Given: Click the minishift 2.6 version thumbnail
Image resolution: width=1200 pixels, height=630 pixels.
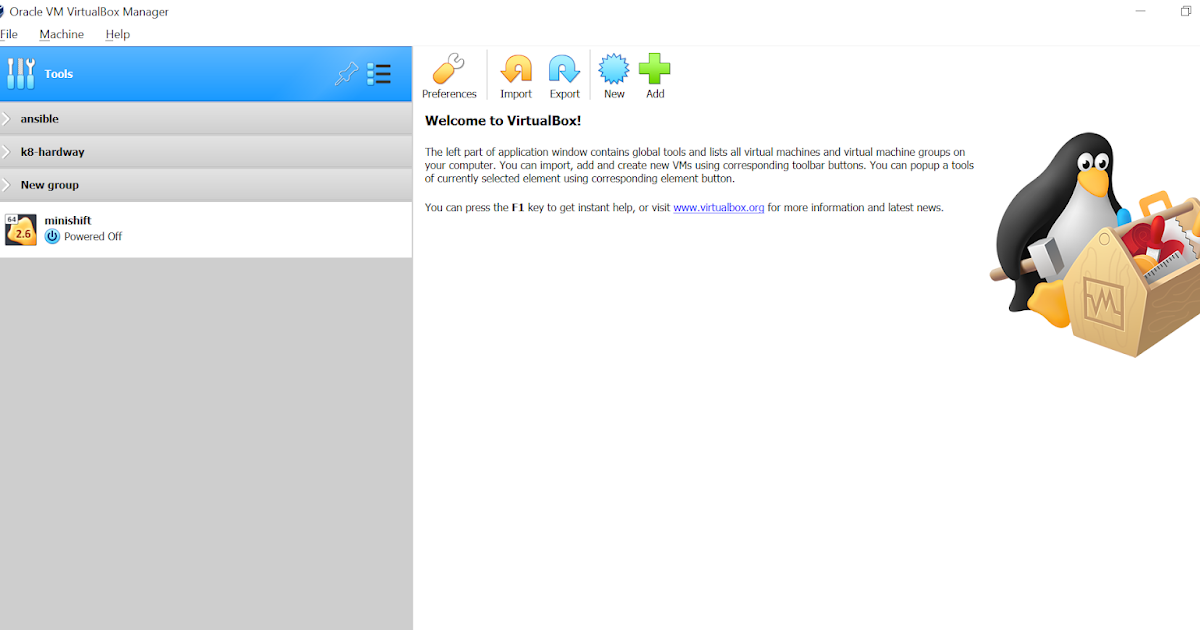Looking at the screenshot, I should click(20, 228).
